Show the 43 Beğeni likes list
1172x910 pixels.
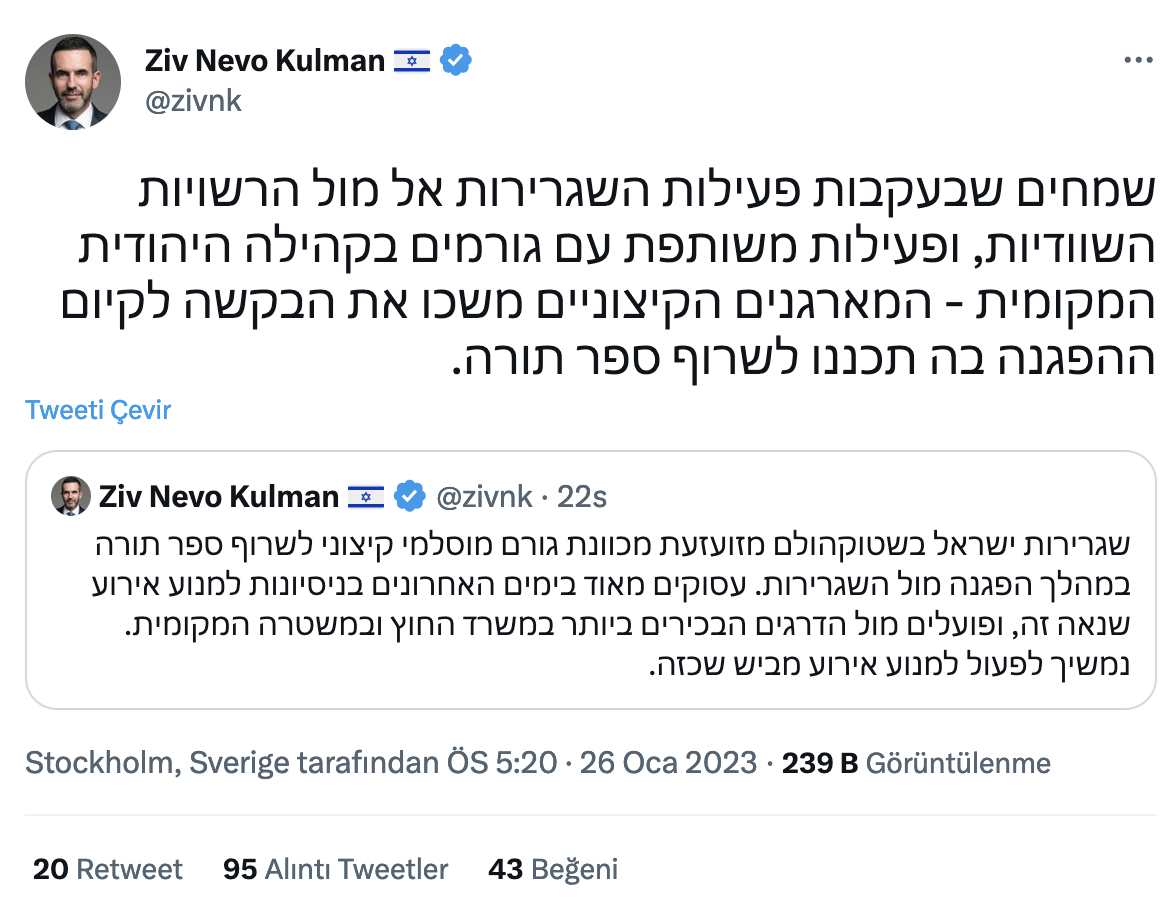tap(553, 870)
